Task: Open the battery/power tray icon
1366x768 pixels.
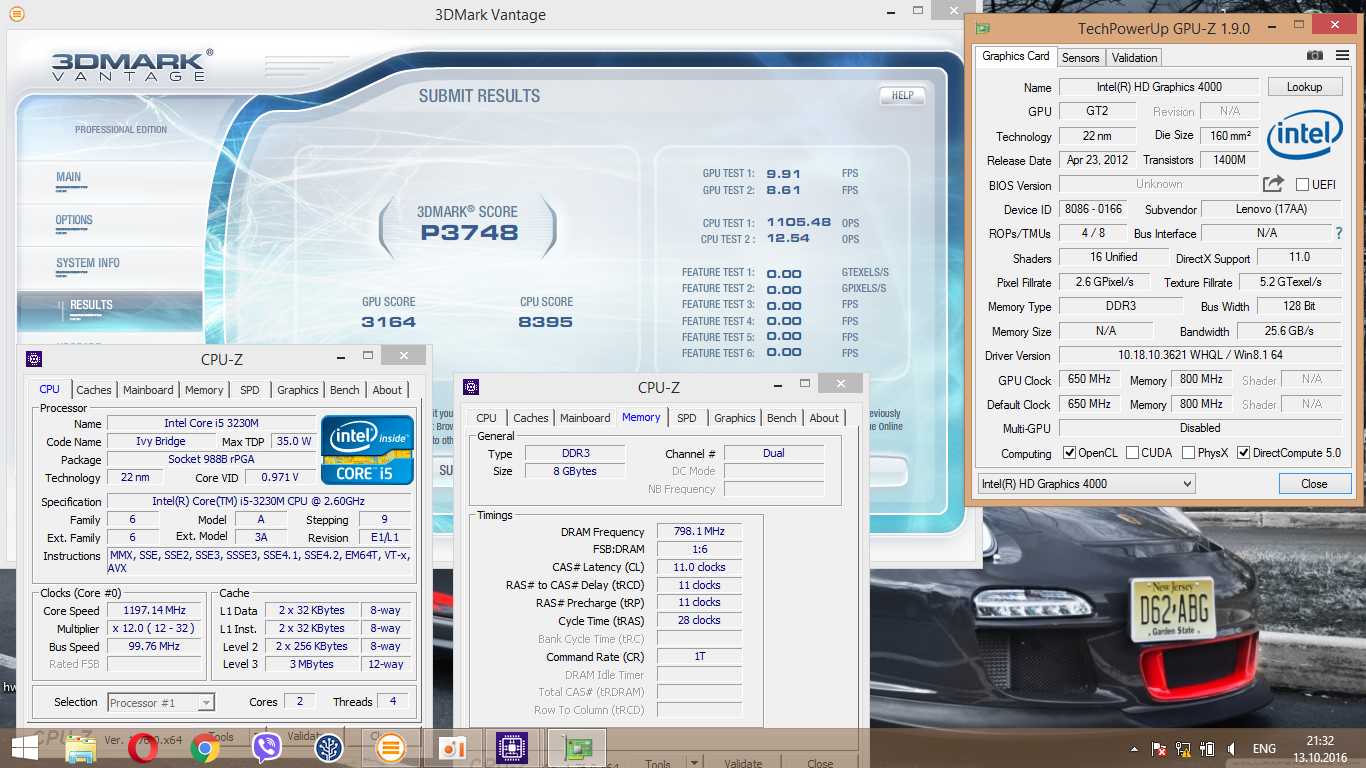Action: point(1207,749)
